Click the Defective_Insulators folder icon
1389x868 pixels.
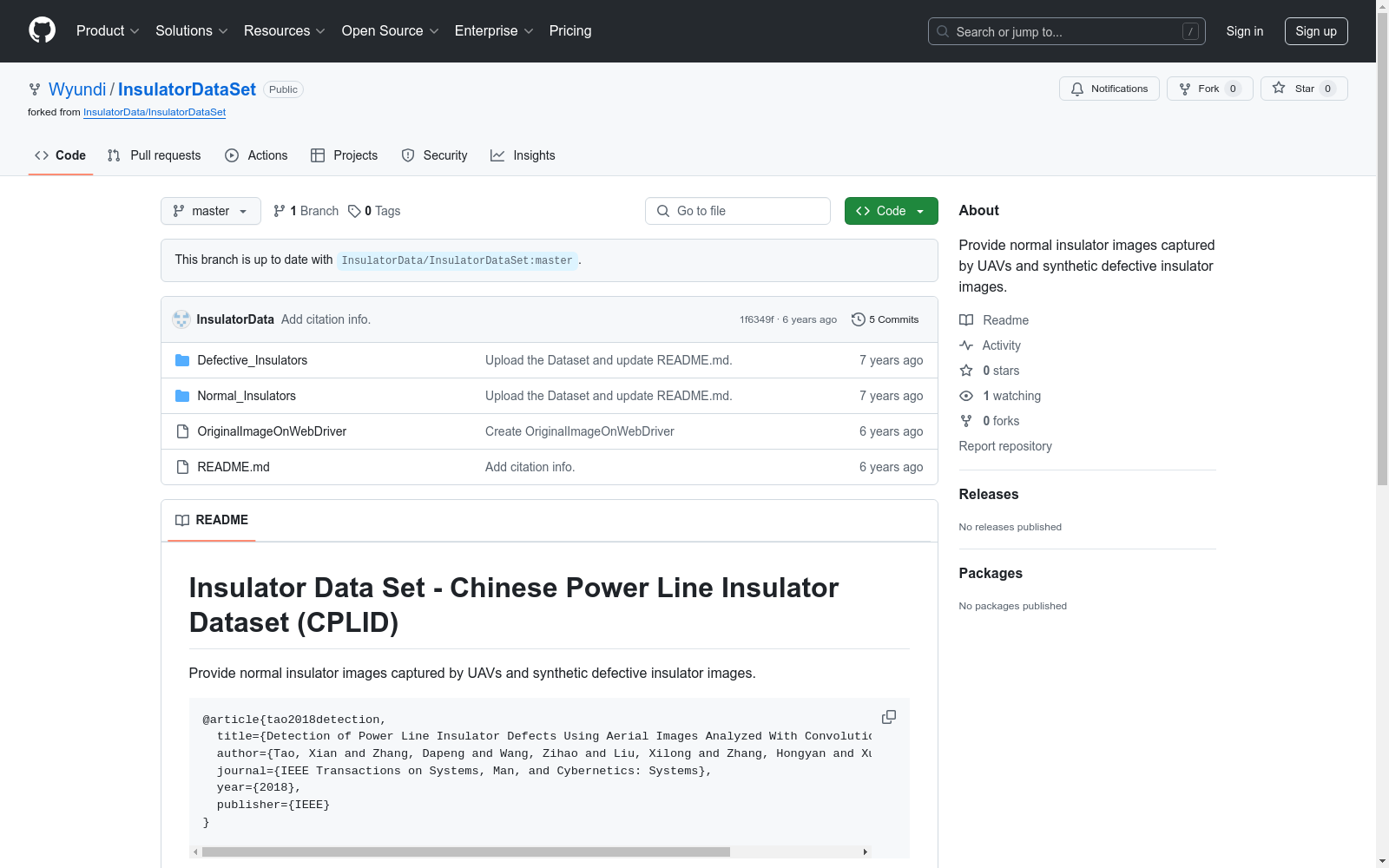182,360
